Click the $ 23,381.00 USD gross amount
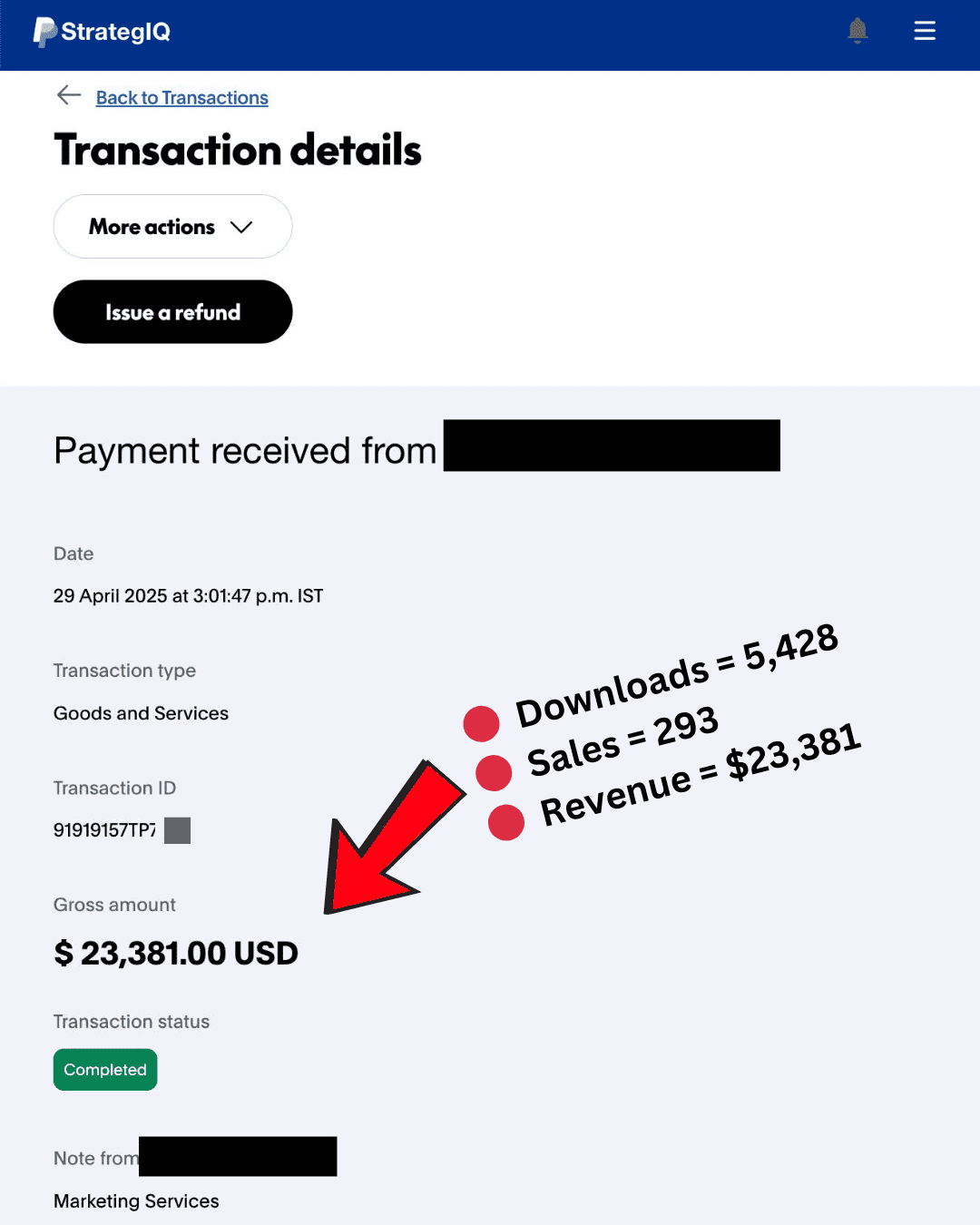 [176, 953]
